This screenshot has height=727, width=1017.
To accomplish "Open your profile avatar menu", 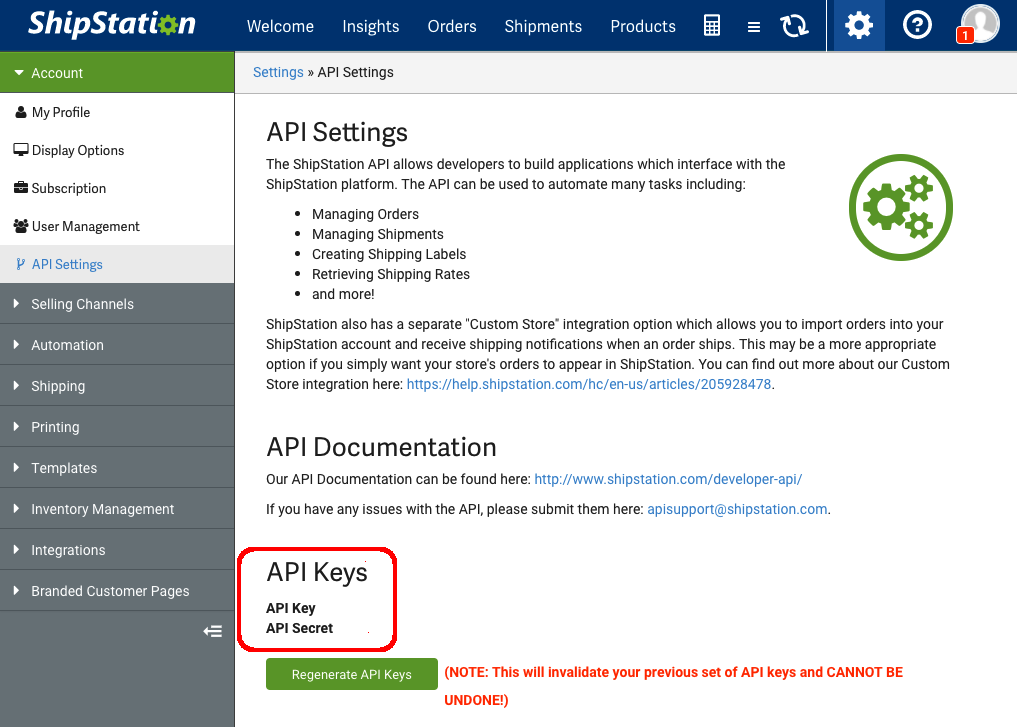I will [979, 24].
